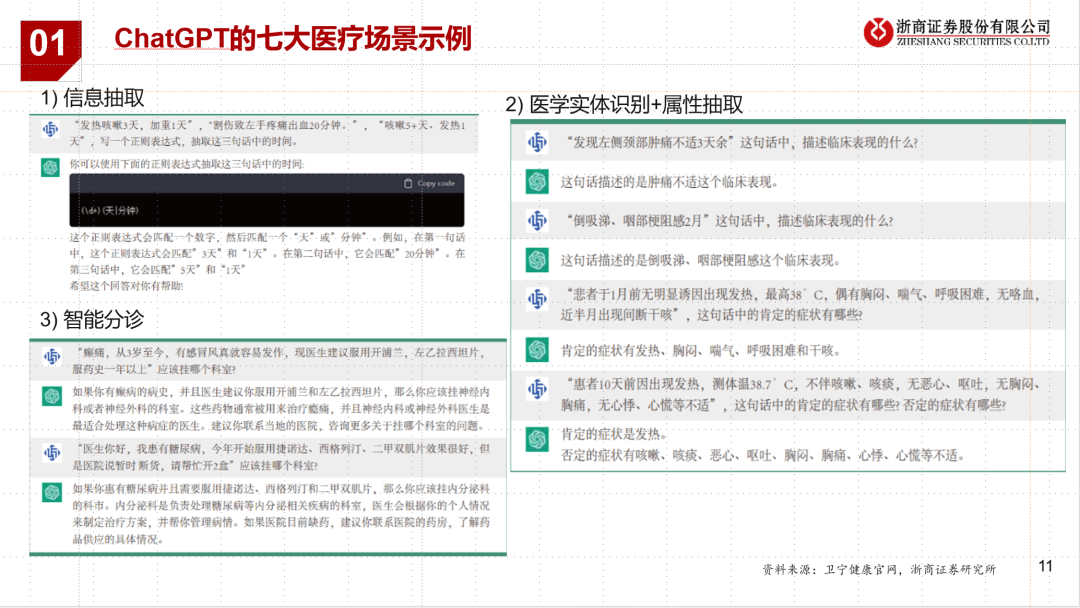The width and height of the screenshot is (1080, 608).
Task: Click user avatar beside "患者于1月前无明显诱因" question
Action: (x=537, y=300)
